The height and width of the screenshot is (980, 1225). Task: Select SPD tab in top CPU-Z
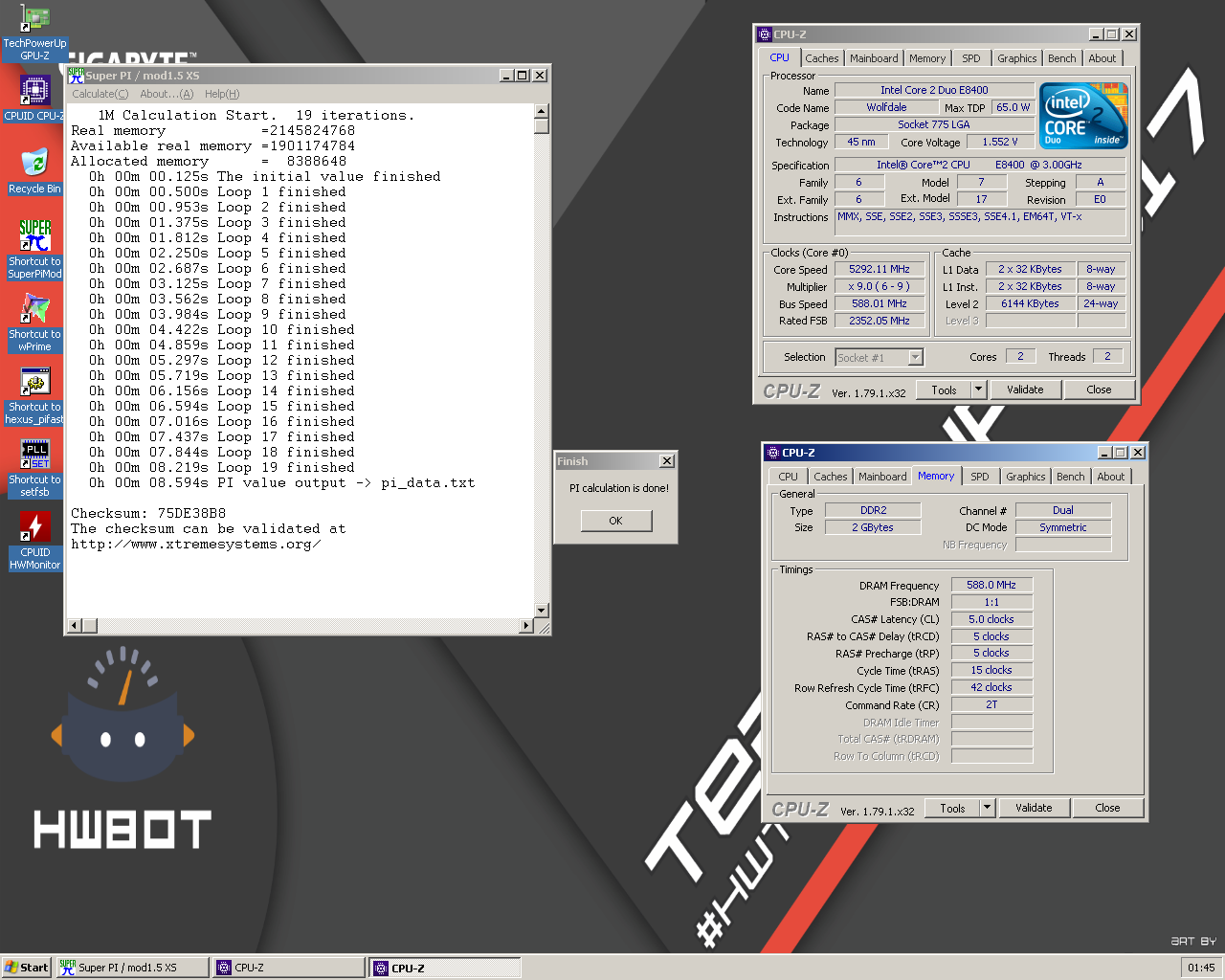click(970, 58)
